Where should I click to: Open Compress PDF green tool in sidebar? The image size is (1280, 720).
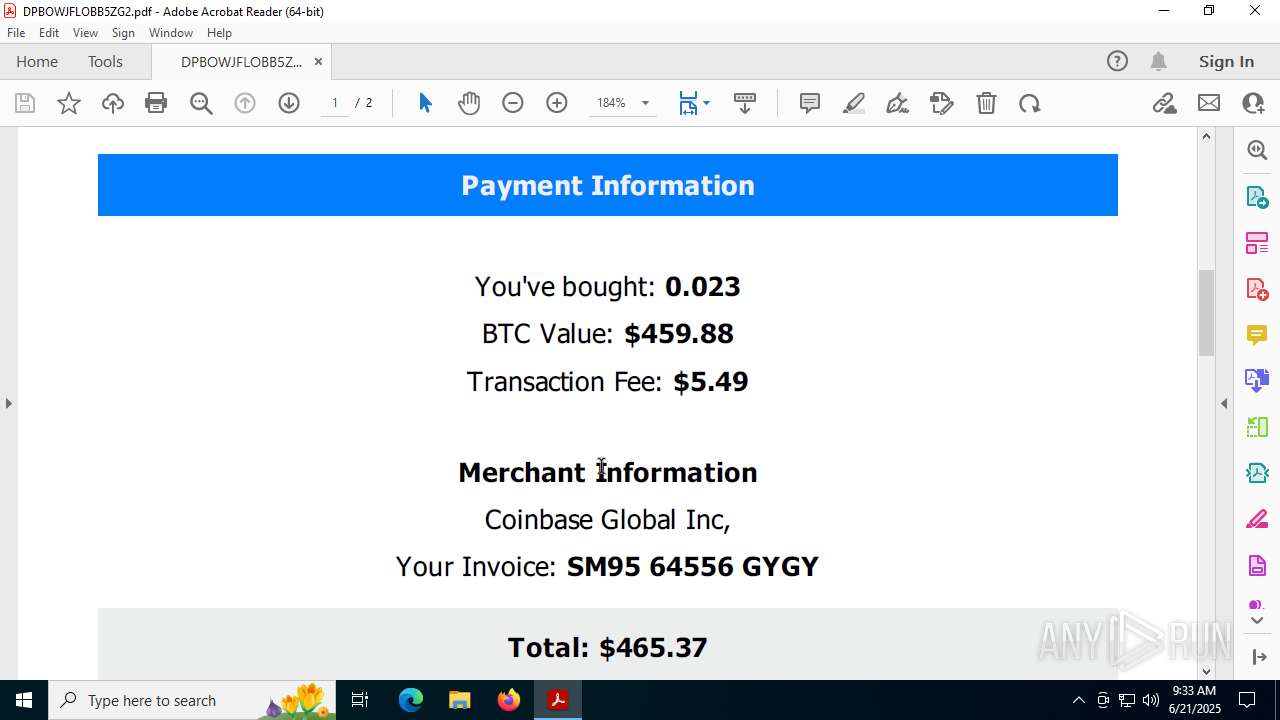(1257, 427)
